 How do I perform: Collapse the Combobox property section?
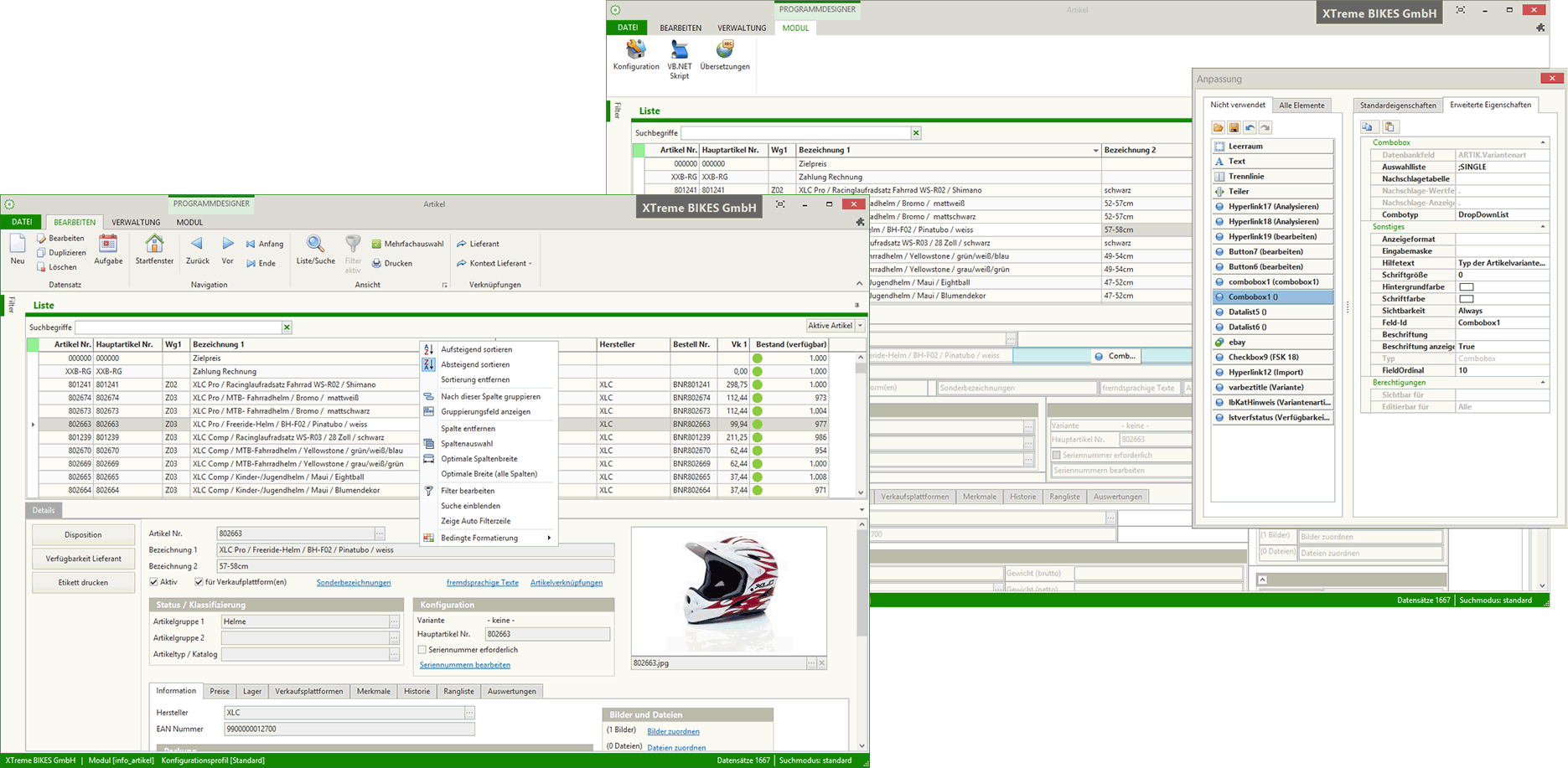(x=1543, y=142)
